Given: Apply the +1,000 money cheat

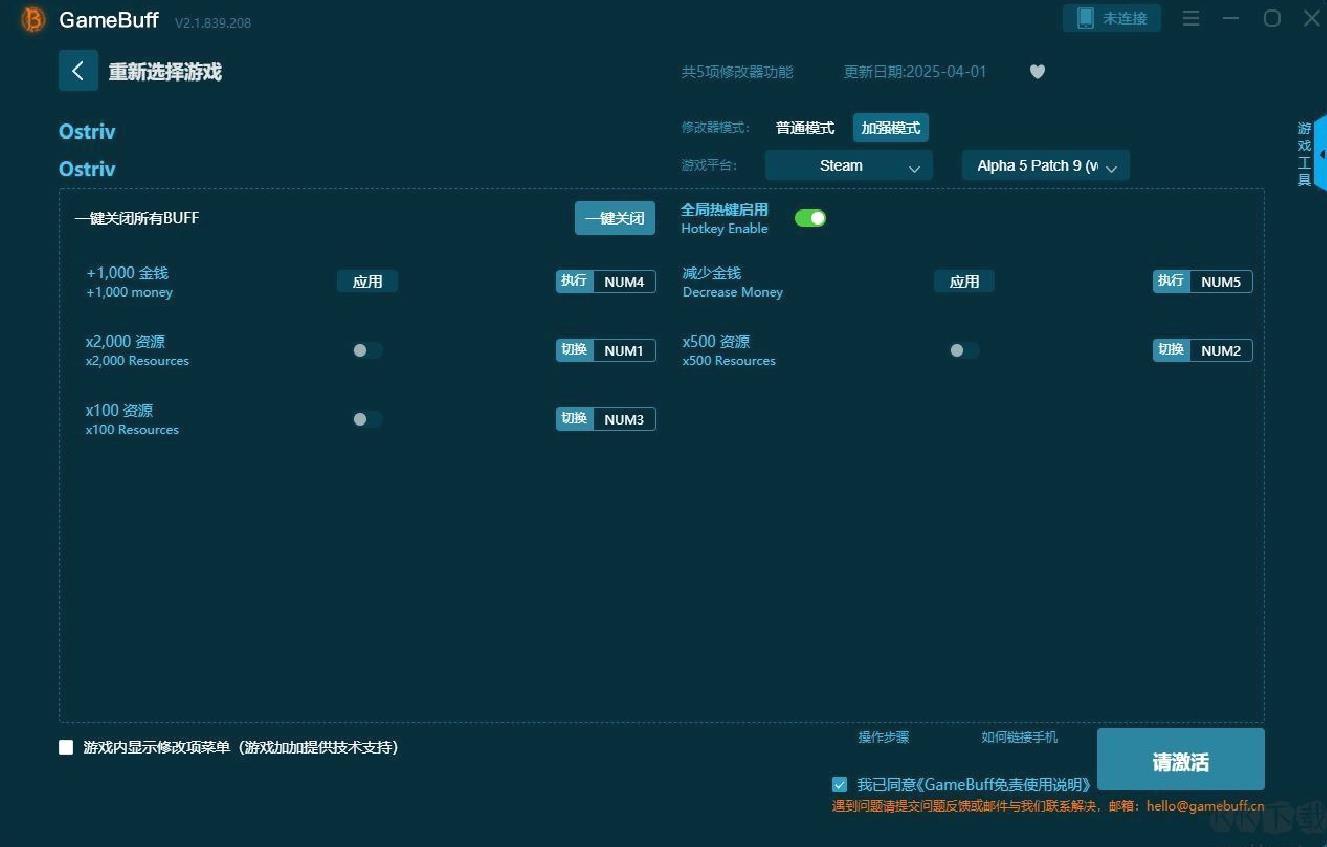Looking at the screenshot, I should pos(367,281).
